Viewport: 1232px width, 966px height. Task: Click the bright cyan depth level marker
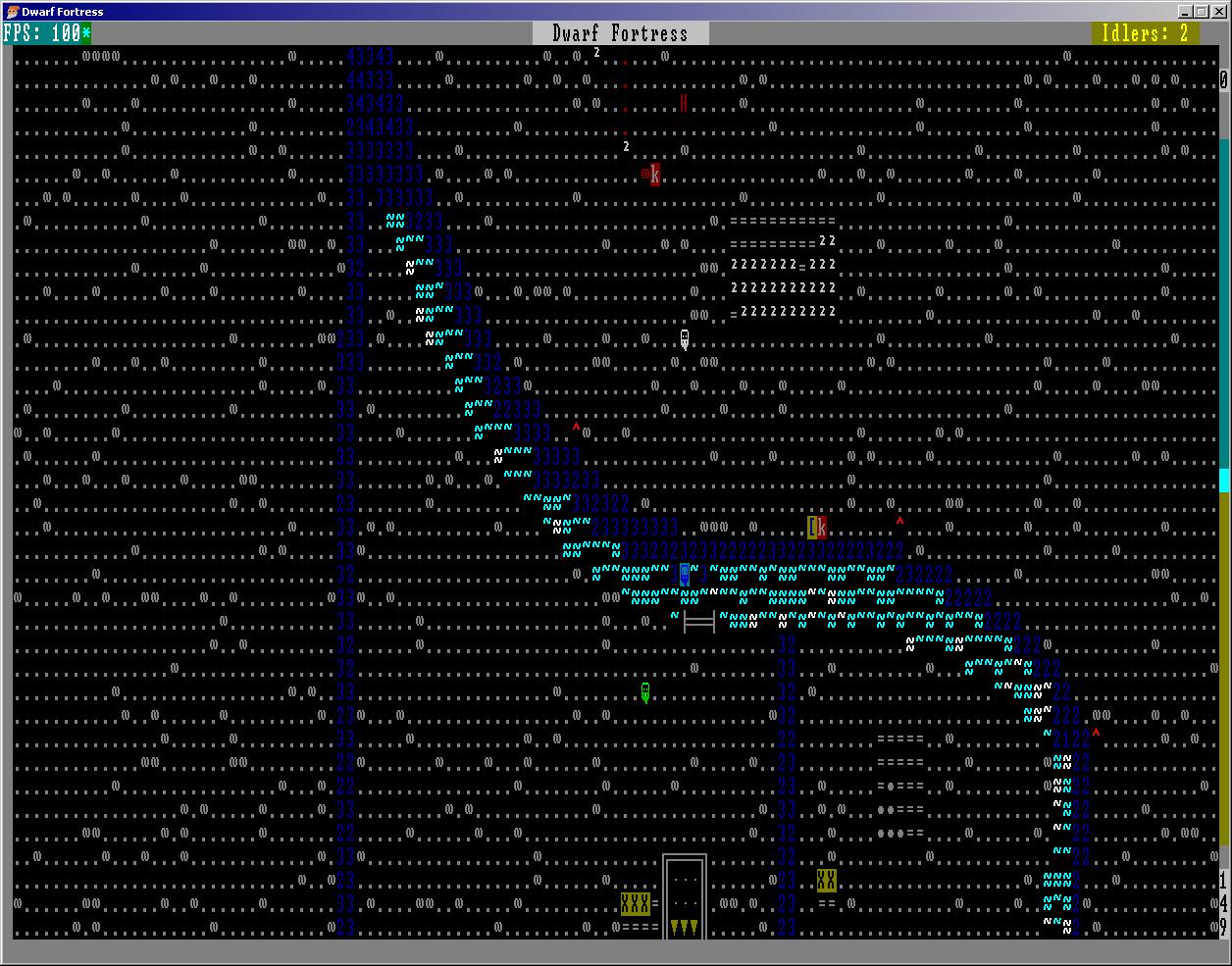click(x=1224, y=480)
